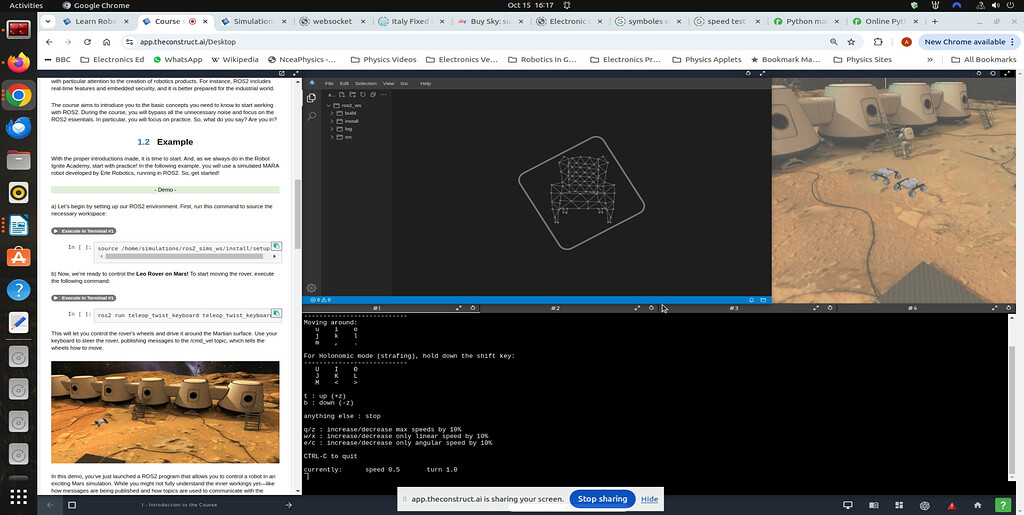
Task: Open Chrome tab search dropdown
Action: click(48, 21)
